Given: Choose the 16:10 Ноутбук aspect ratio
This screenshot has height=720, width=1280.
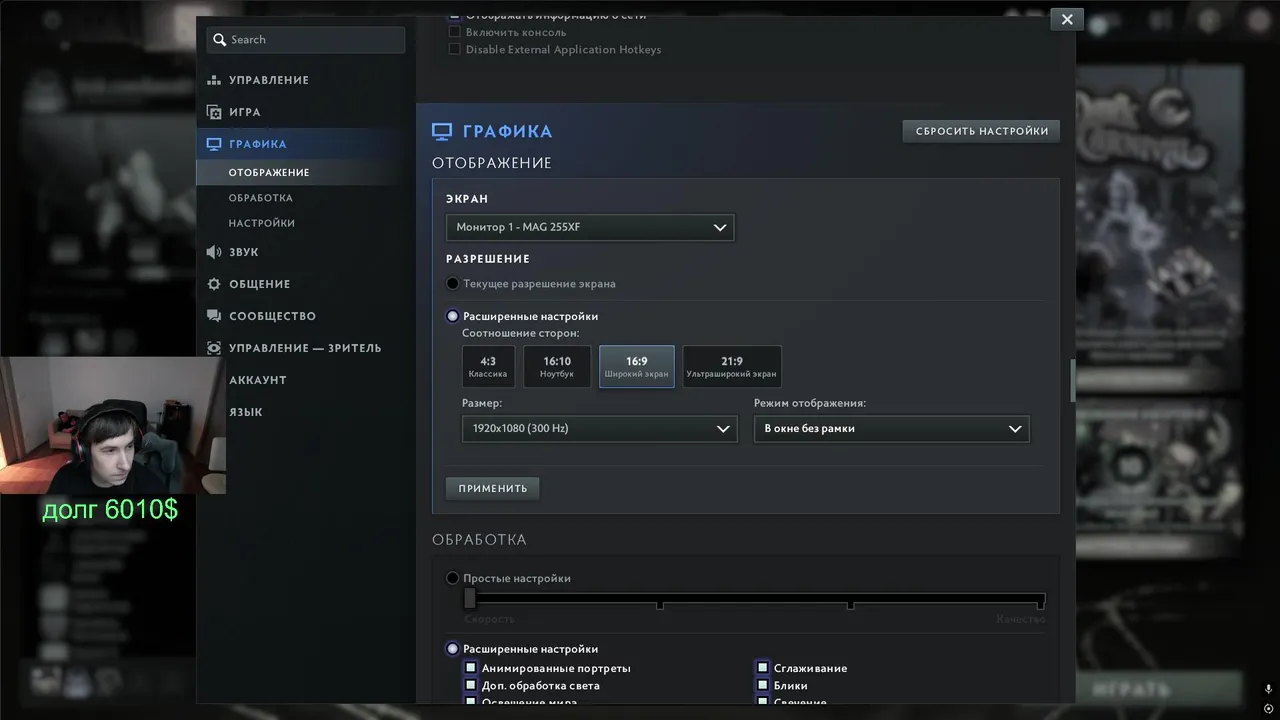Looking at the screenshot, I should 557,366.
